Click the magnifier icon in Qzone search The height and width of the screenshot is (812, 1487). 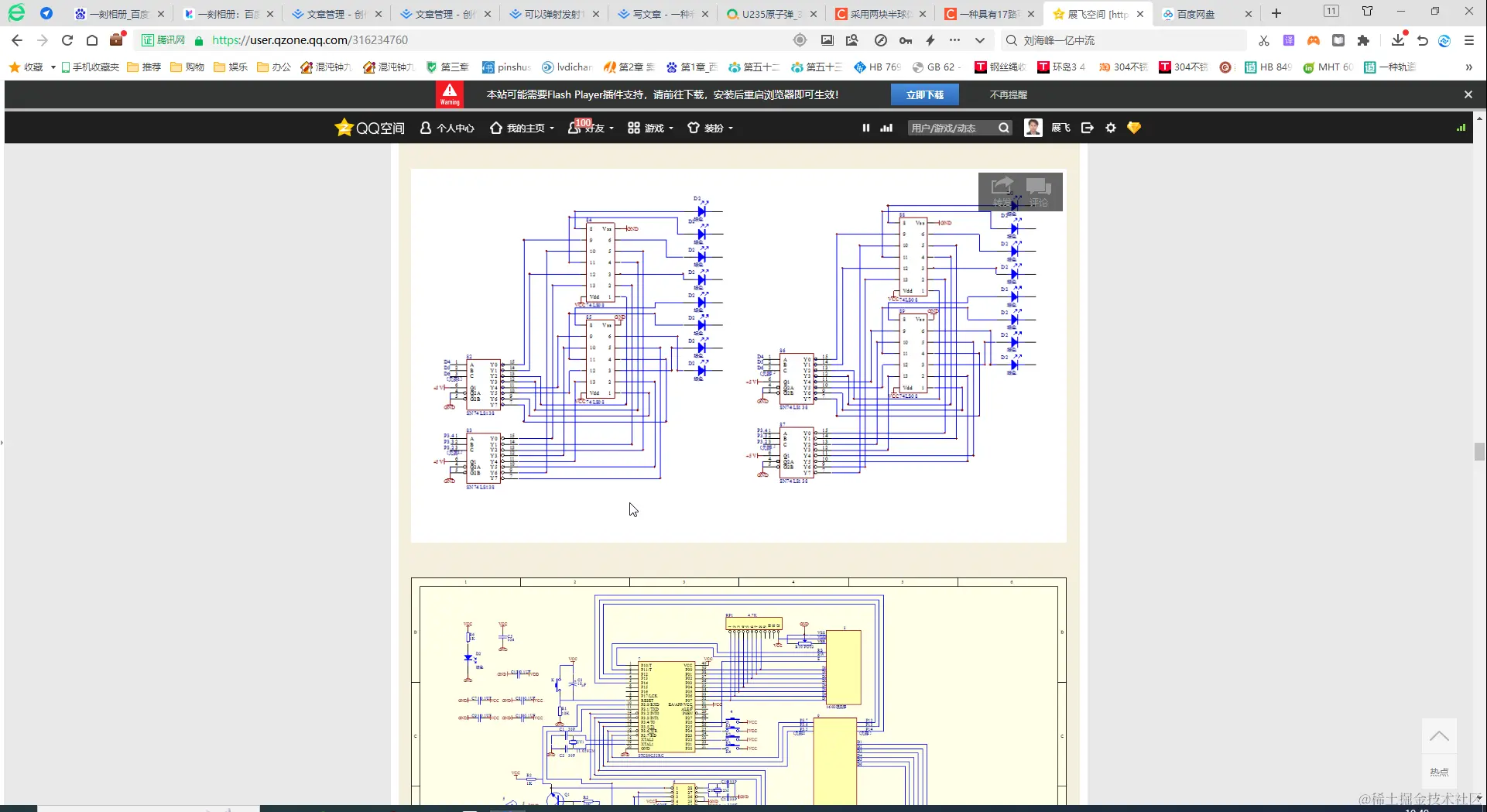coord(1004,128)
